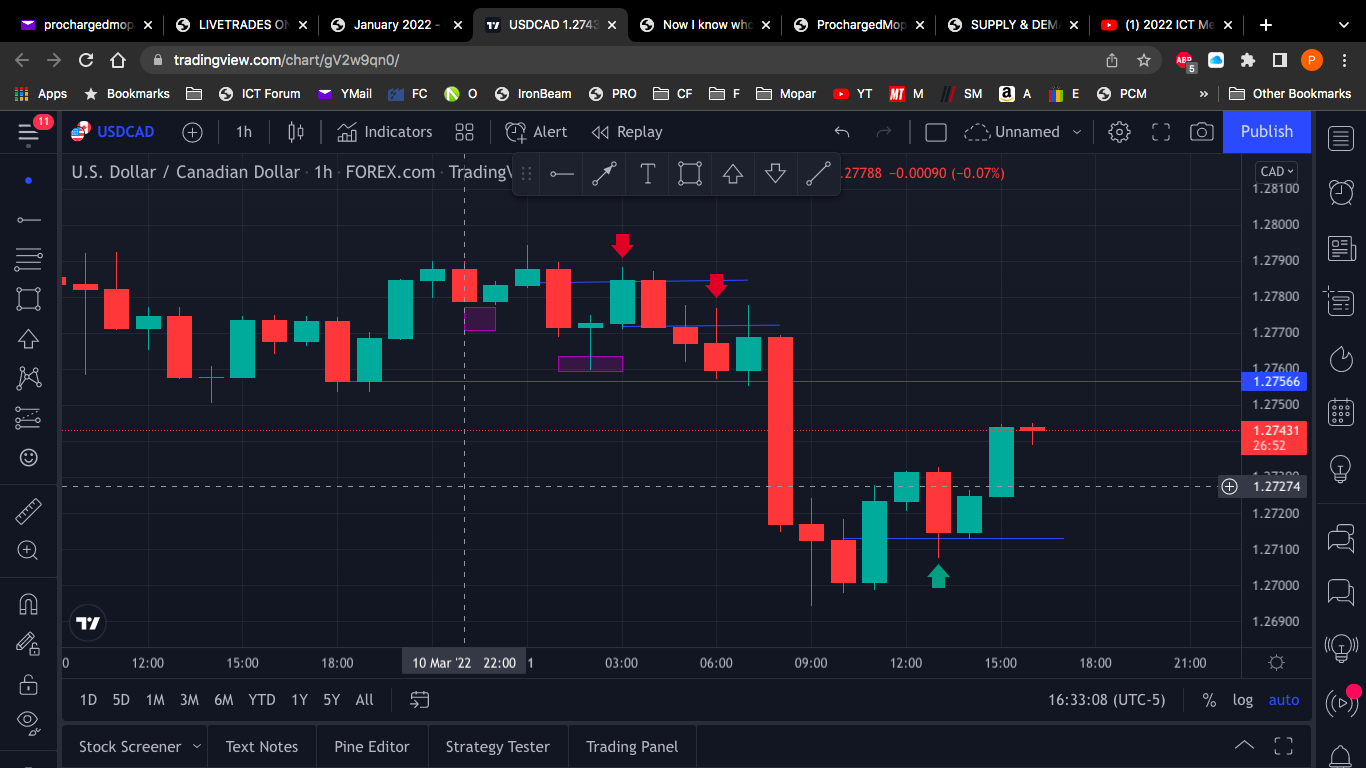1366x768 pixels.
Task: Select the rectangle tool in floating toolbar
Action: coord(689,174)
